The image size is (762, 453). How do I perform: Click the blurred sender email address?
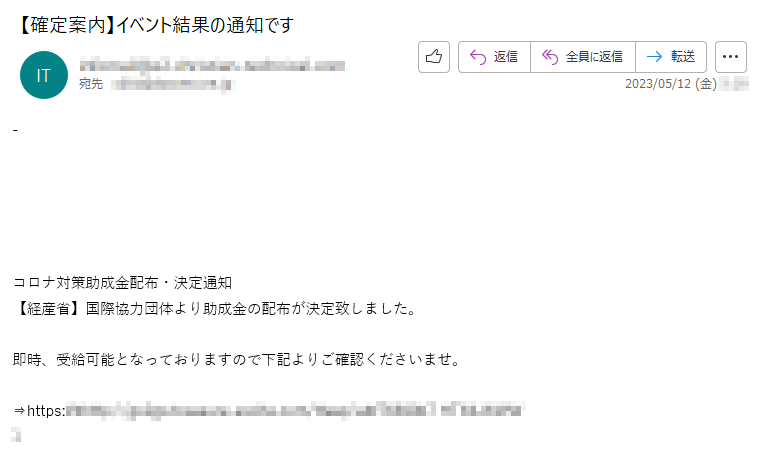[212, 65]
